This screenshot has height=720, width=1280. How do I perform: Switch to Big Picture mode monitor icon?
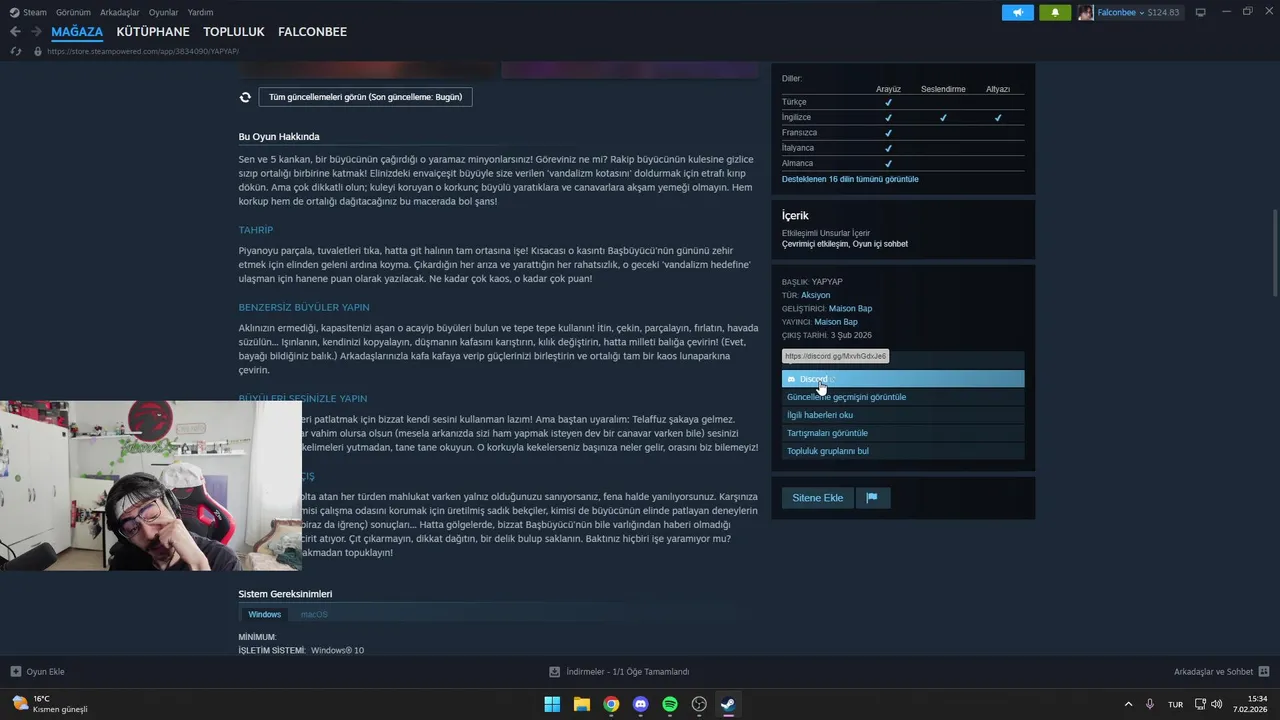[1201, 12]
